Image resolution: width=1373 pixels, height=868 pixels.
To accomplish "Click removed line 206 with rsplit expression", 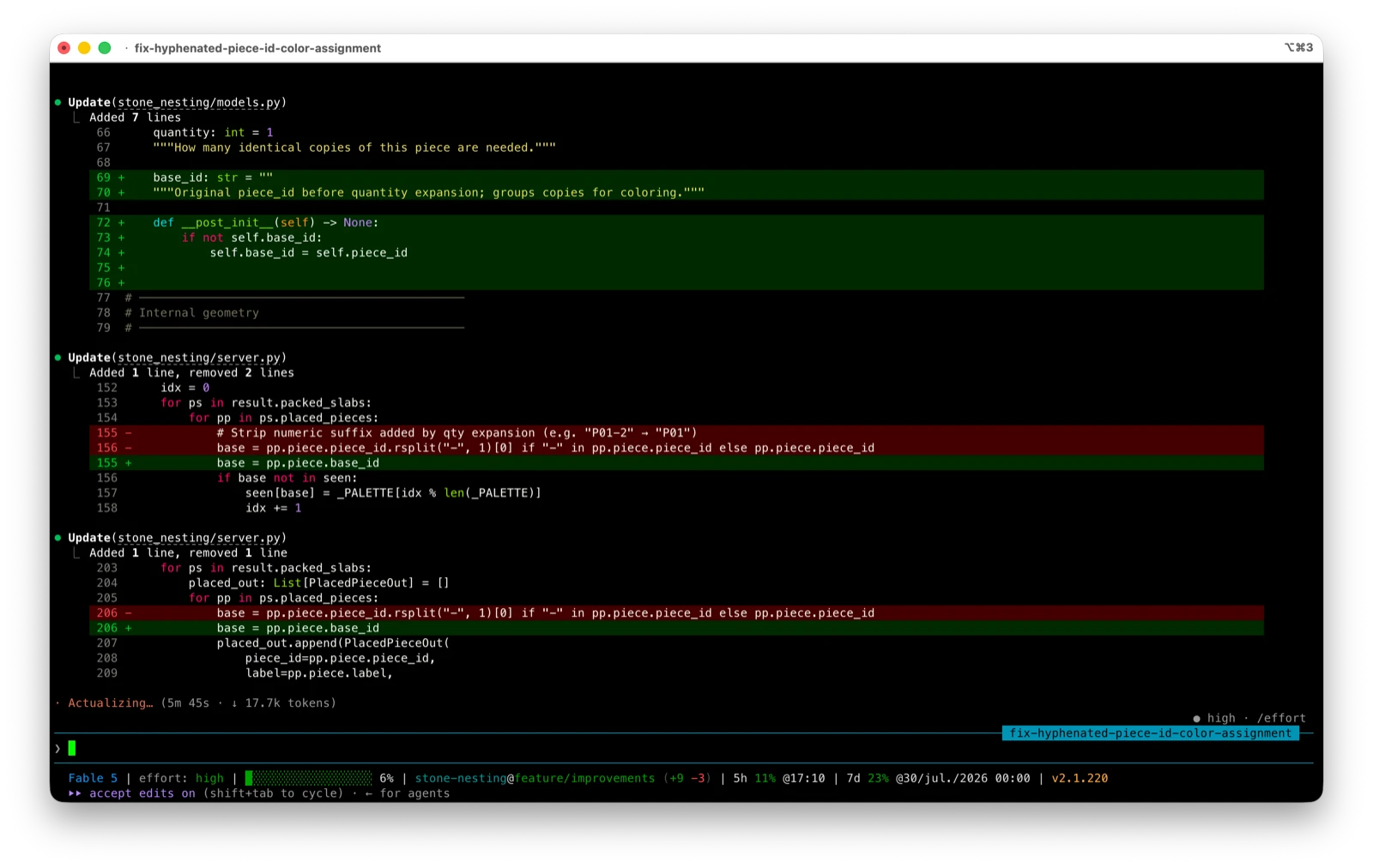I will pos(676,613).
